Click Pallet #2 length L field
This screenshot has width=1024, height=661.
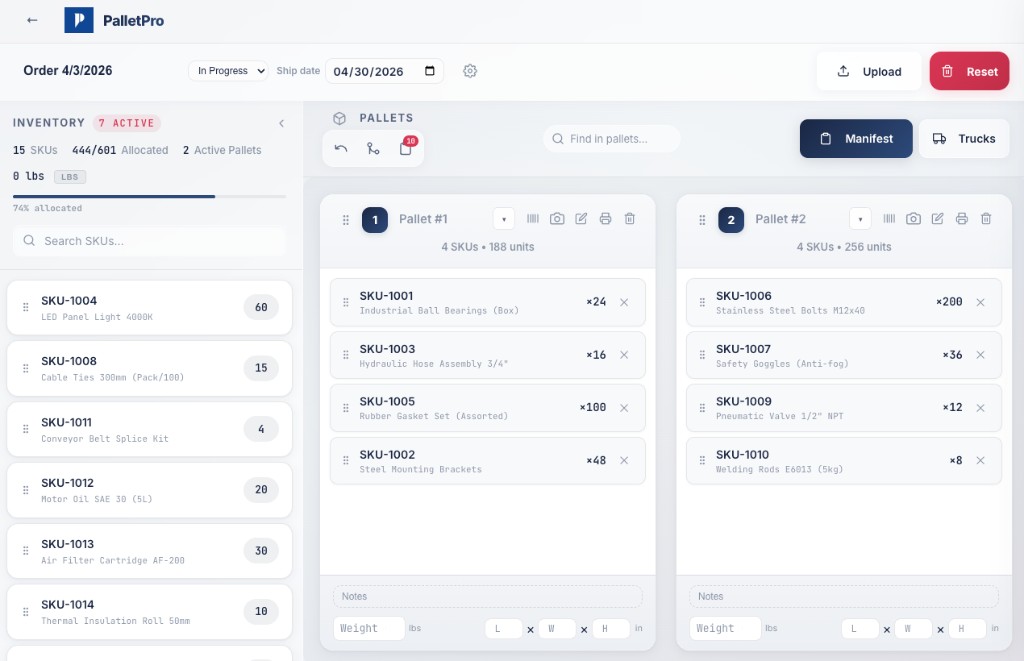(860, 629)
